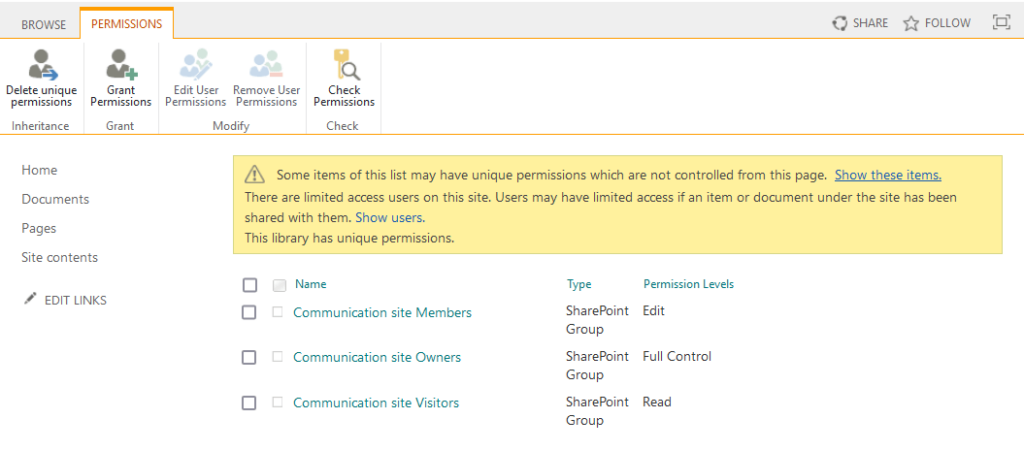This screenshot has width=1024, height=451.
Task: Click the Share icon in top bar
Action: click(839, 23)
